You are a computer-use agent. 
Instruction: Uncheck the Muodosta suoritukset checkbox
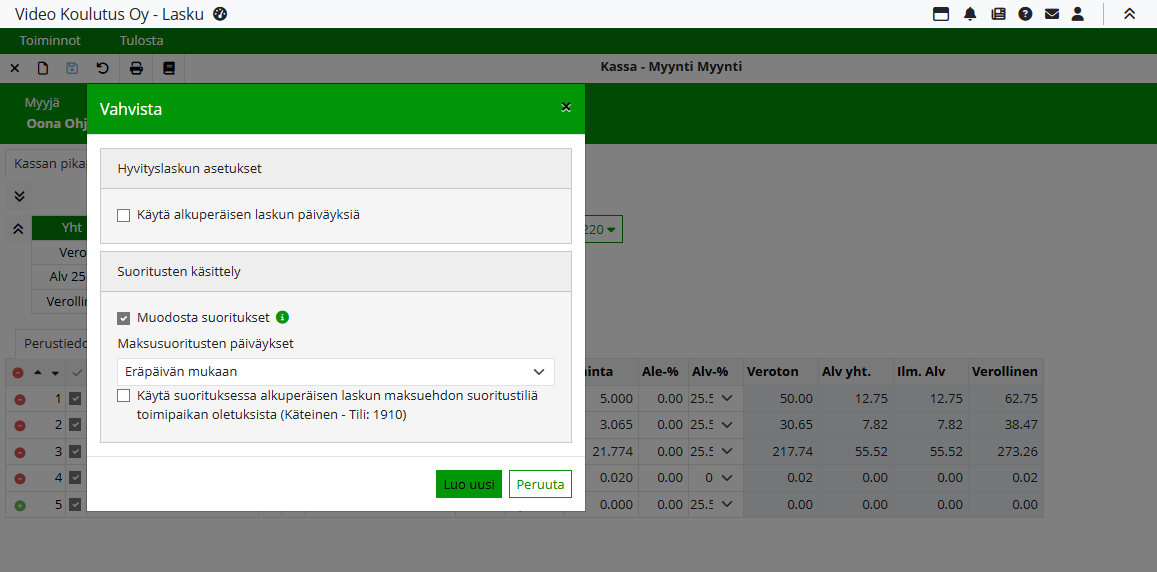[x=124, y=318]
